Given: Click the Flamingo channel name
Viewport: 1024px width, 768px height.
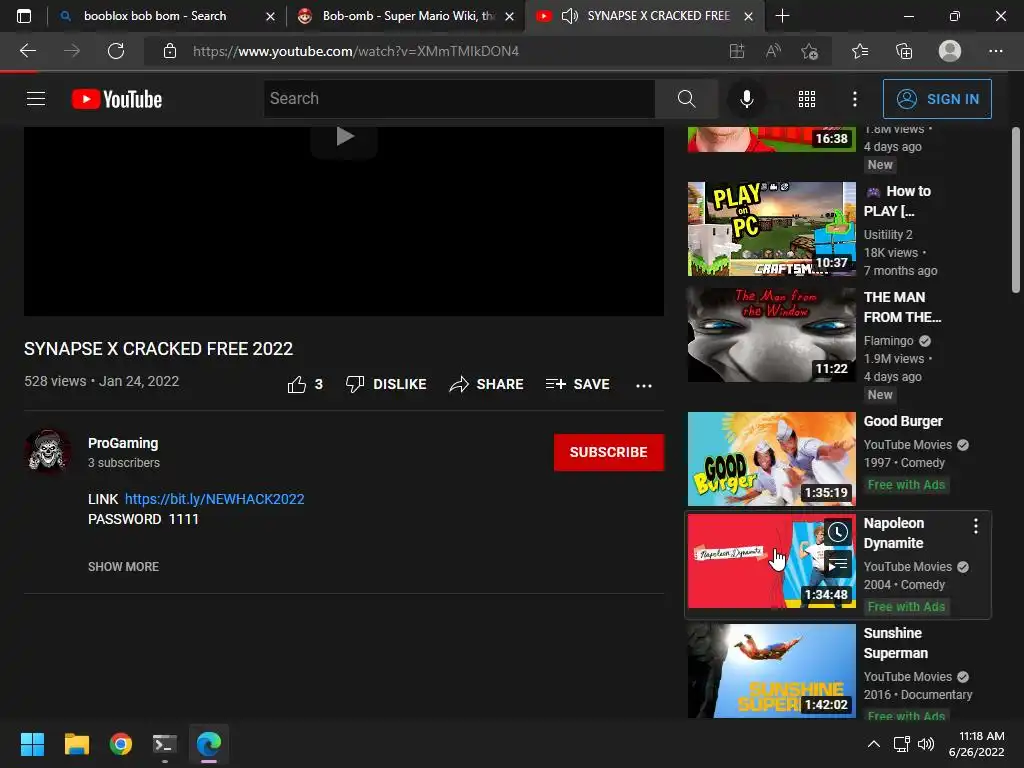Looking at the screenshot, I should [x=888, y=340].
